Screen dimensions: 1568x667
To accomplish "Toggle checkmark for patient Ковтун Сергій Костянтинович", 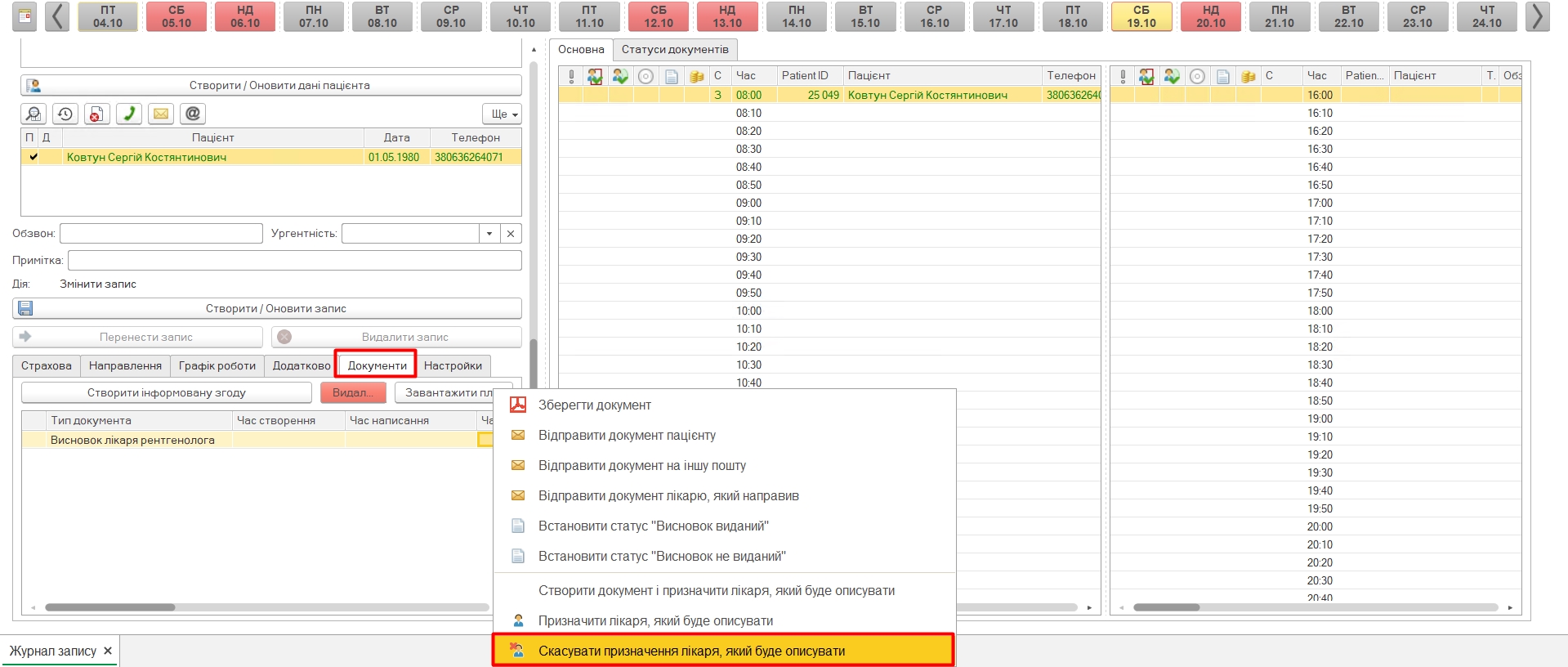I will click(x=33, y=157).
